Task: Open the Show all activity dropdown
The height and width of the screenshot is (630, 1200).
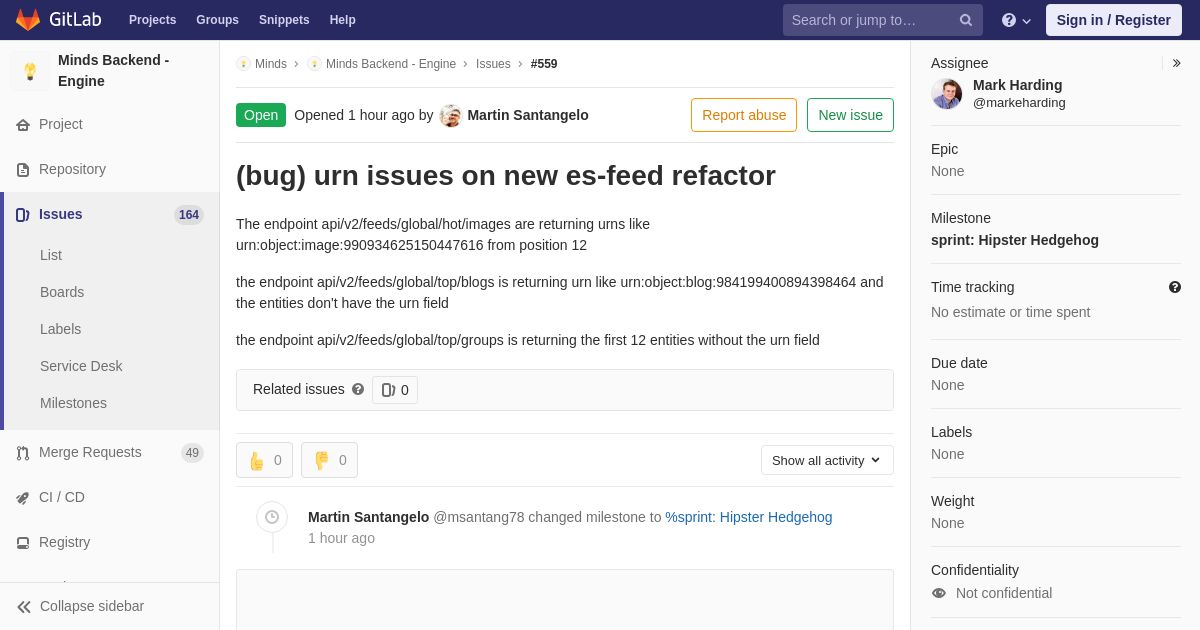Action: (827, 460)
